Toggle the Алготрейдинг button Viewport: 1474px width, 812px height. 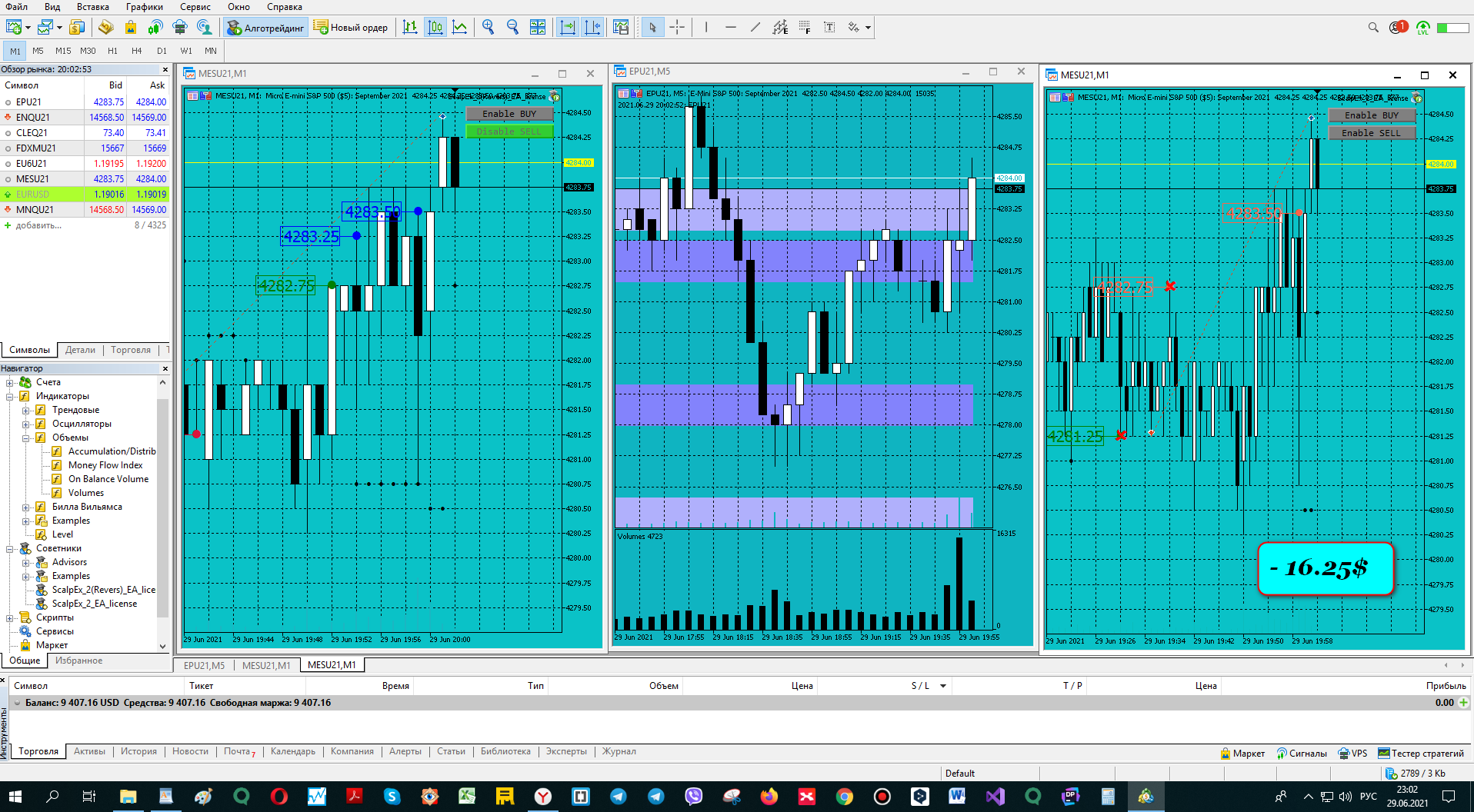(266, 28)
